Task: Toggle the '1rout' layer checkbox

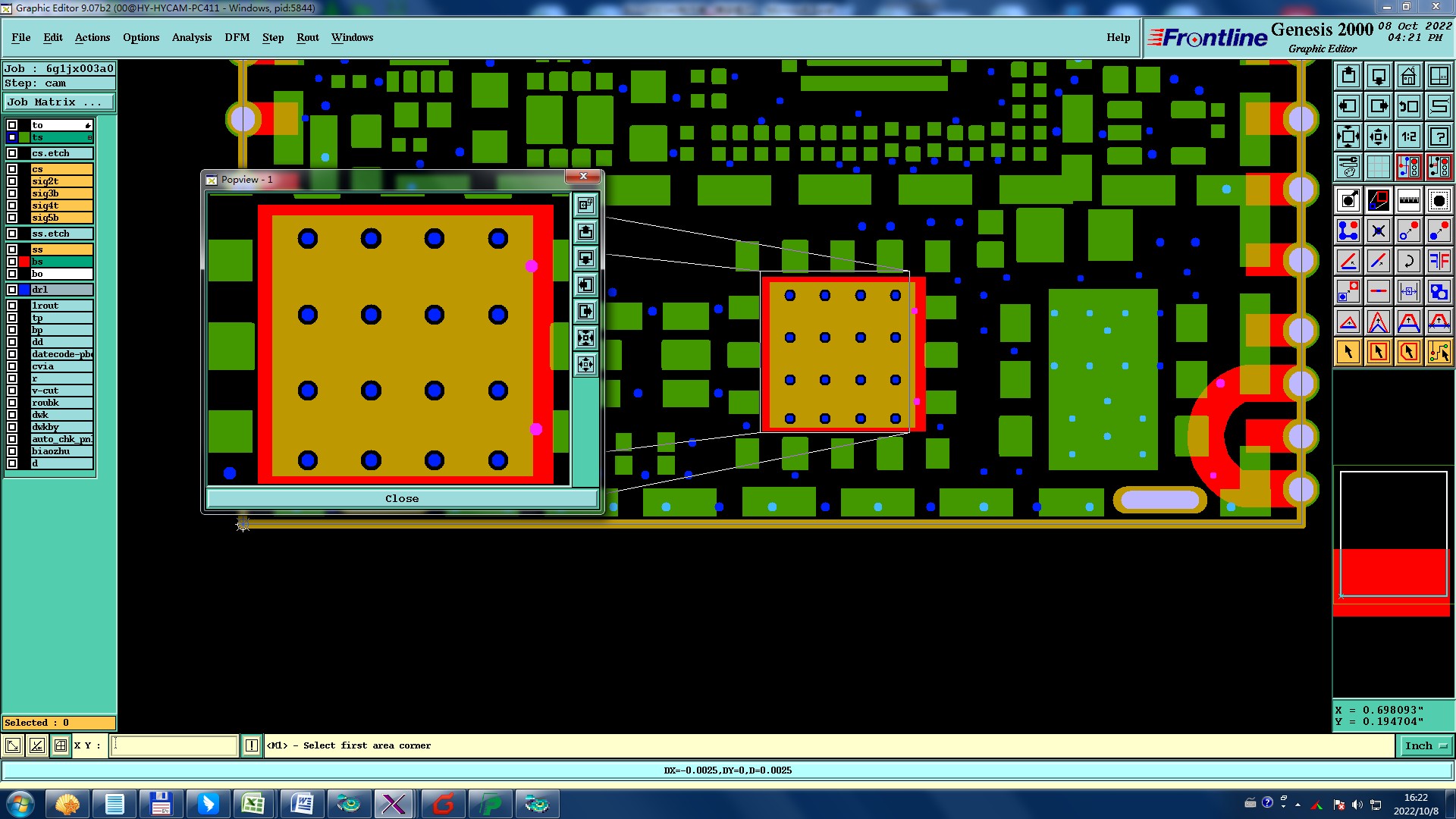Action: (12, 306)
